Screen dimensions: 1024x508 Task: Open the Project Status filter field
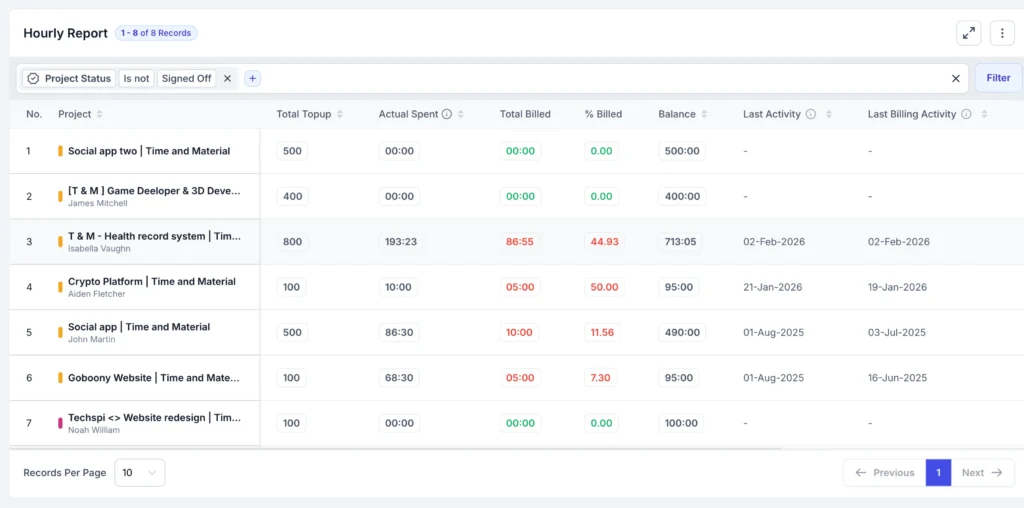pyautogui.click(x=69, y=78)
